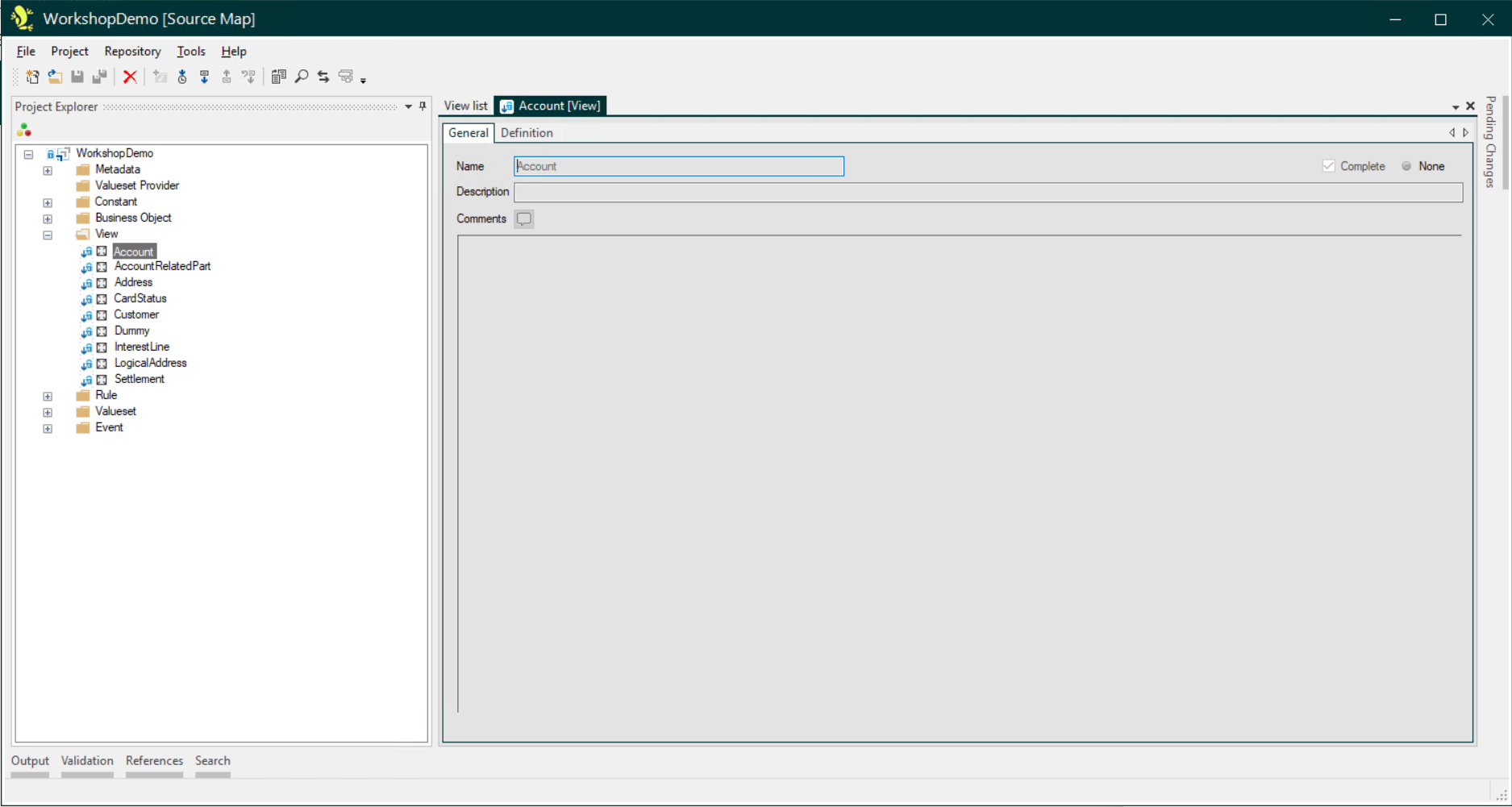Click the open project folder icon
1512x807 pixels.
click(x=55, y=77)
